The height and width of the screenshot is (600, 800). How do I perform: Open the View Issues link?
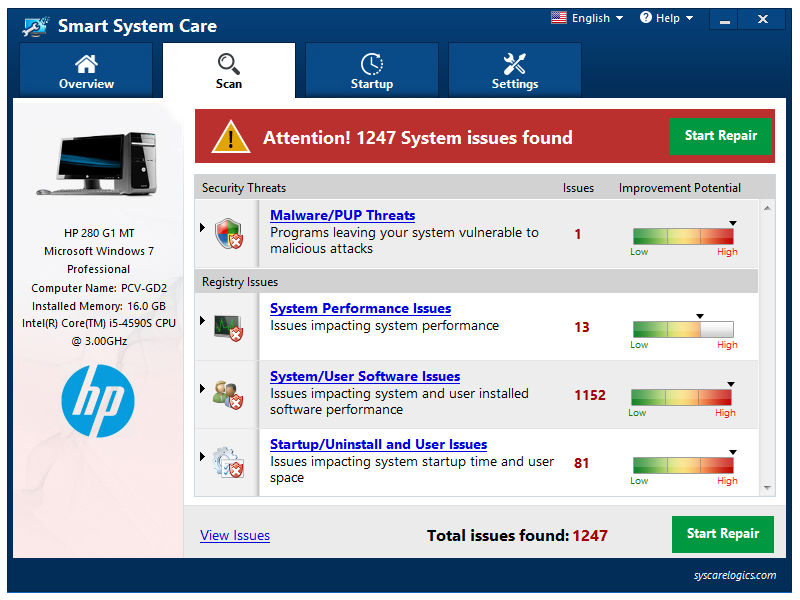235,535
